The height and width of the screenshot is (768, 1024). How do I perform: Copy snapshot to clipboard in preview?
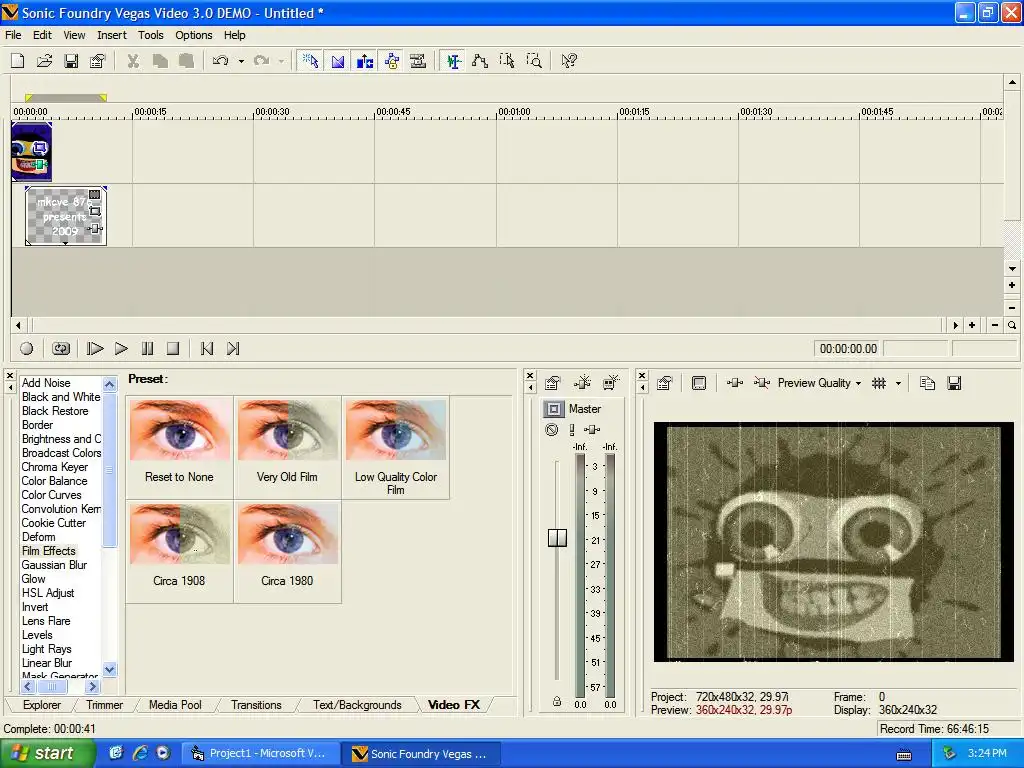(x=927, y=383)
